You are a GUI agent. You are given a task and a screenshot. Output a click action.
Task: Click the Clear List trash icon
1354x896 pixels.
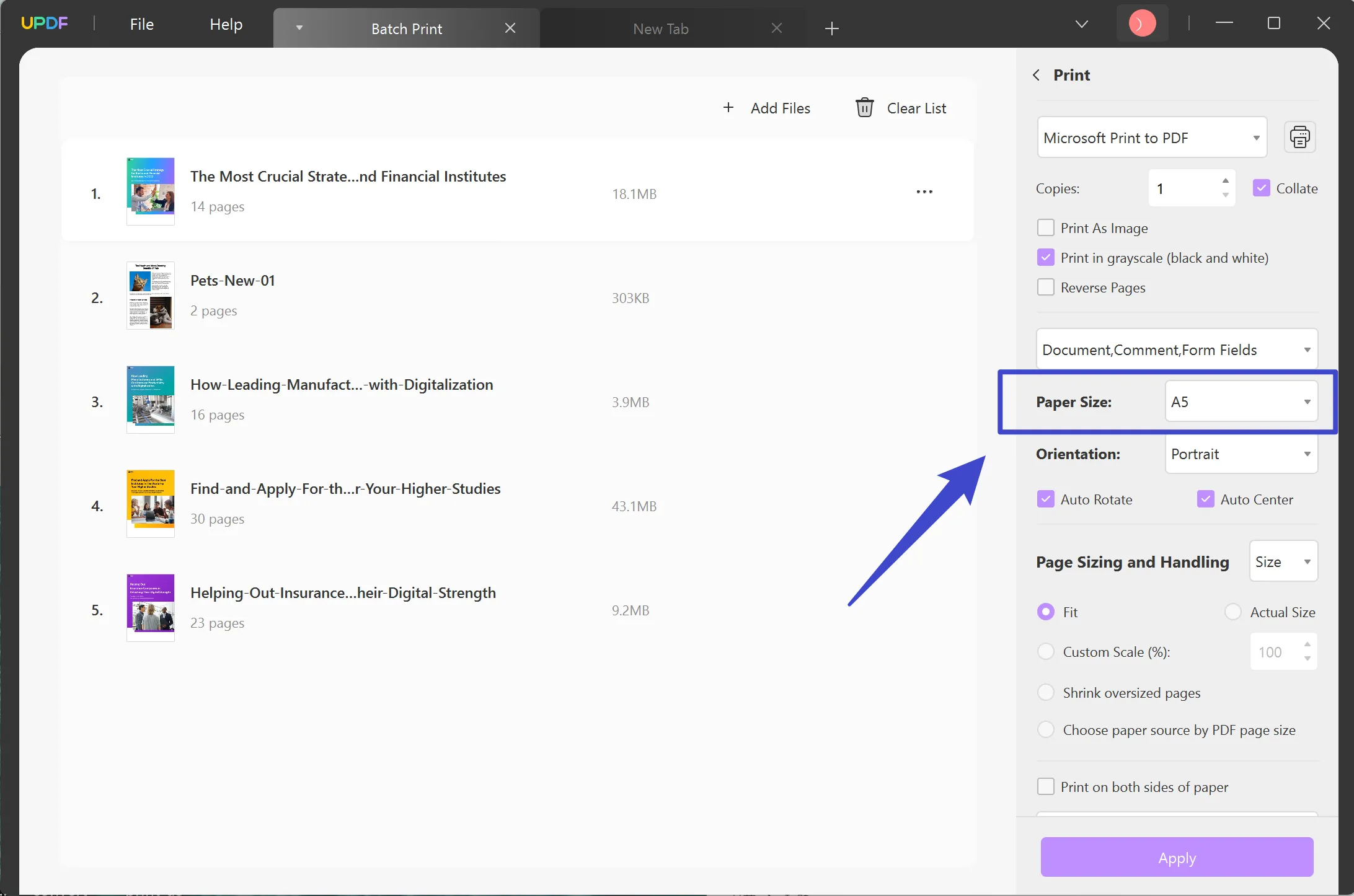tap(864, 108)
